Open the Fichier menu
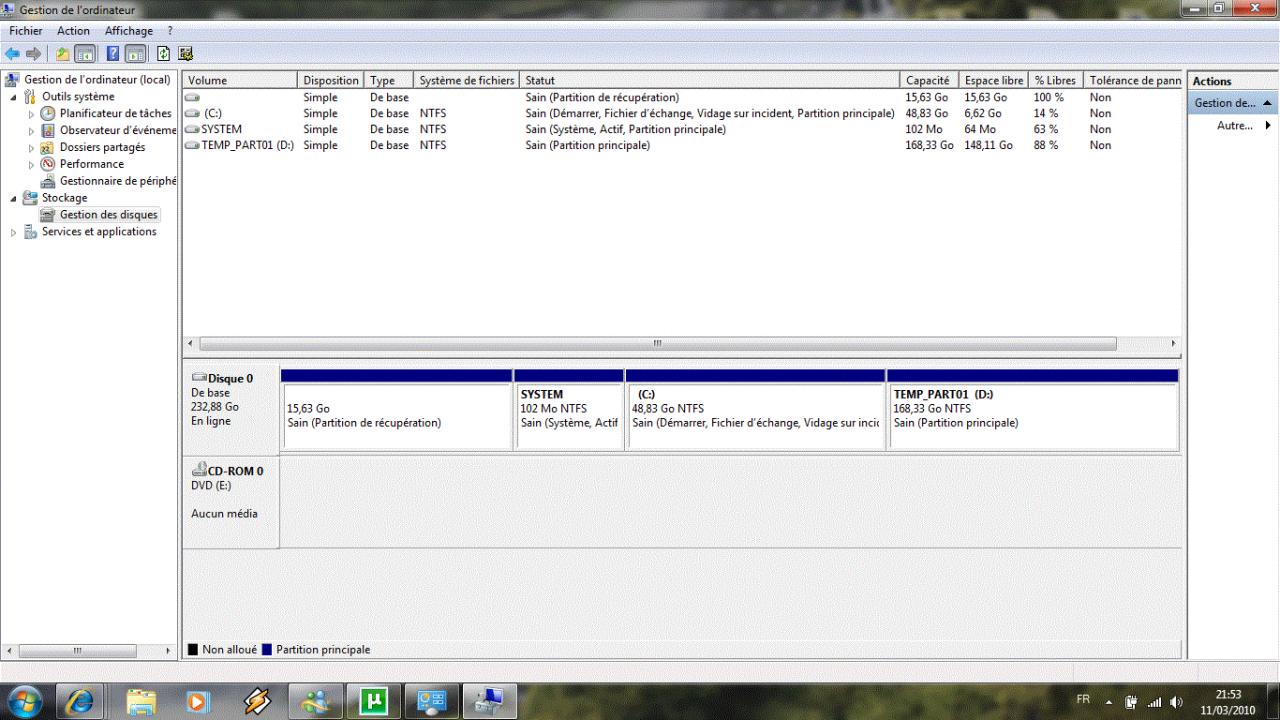The image size is (1280, 720). (25, 31)
